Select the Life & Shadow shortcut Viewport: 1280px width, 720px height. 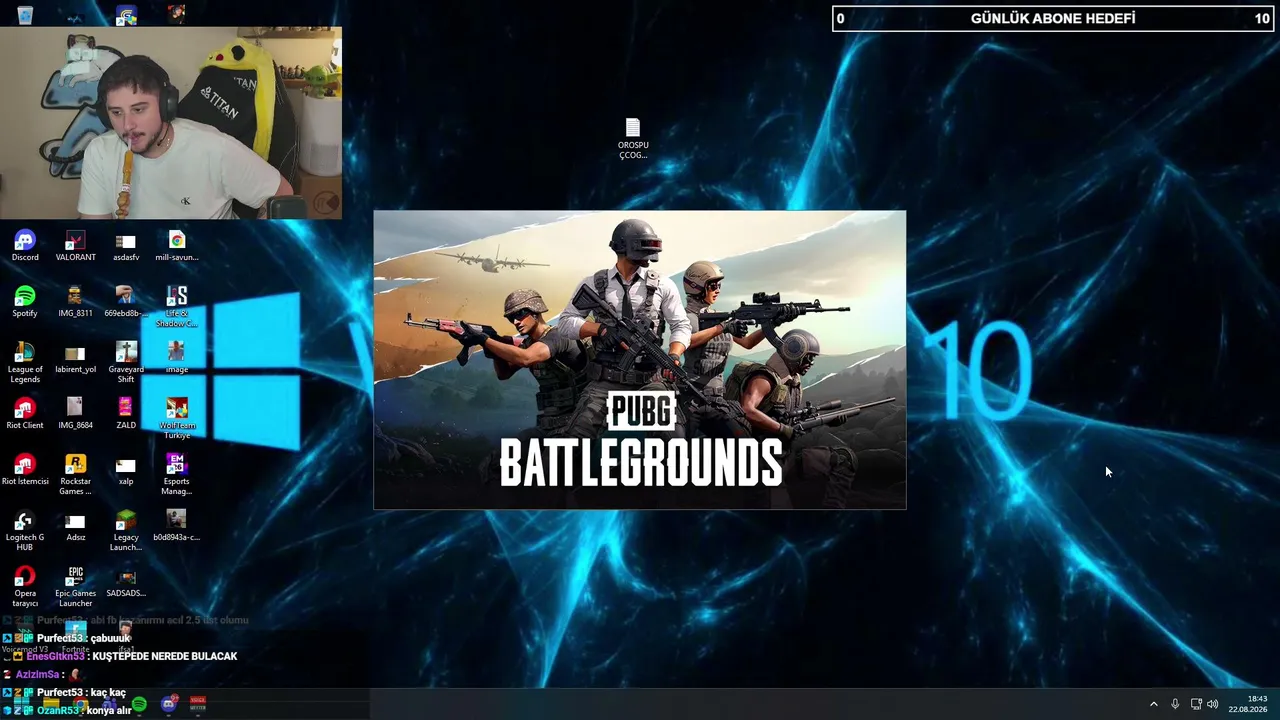tap(177, 307)
